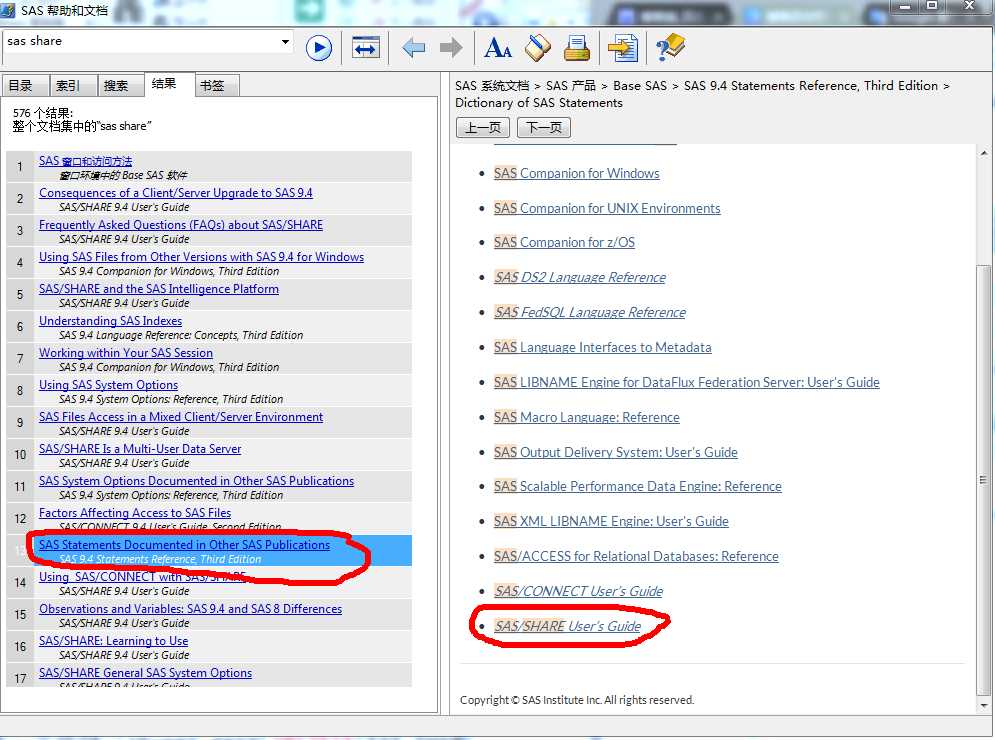Click the 上一页 button
Screen dimensions: 995x740
coord(483,128)
